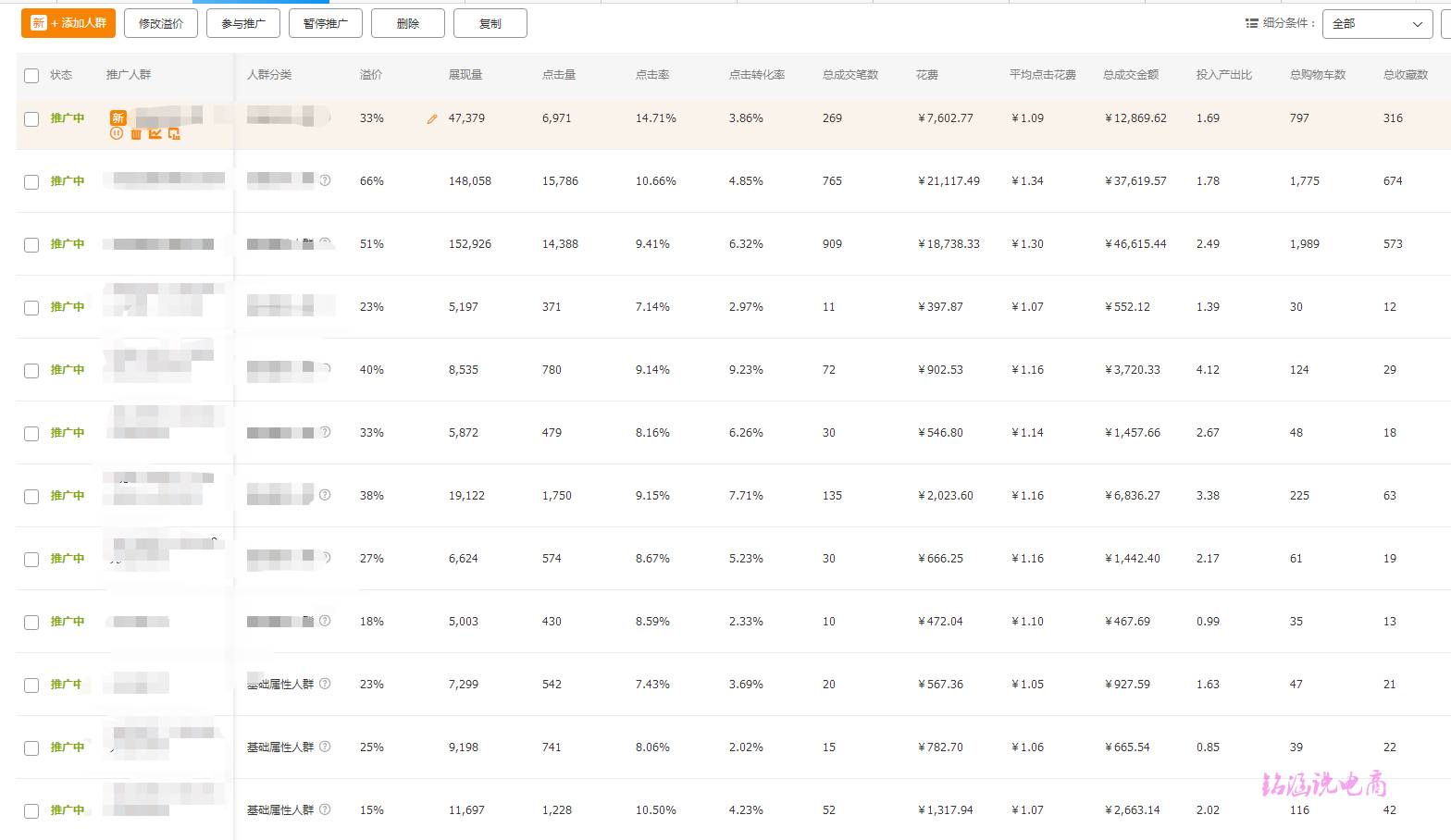The height and width of the screenshot is (840, 1451).
Task: Click help icon in the 38% premium row
Action: tap(325, 495)
